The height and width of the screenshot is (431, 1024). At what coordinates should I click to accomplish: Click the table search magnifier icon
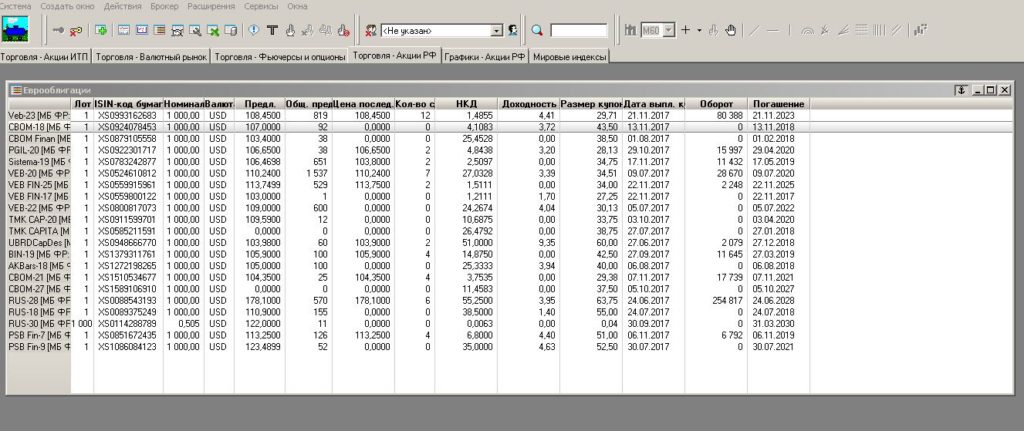pos(195,30)
